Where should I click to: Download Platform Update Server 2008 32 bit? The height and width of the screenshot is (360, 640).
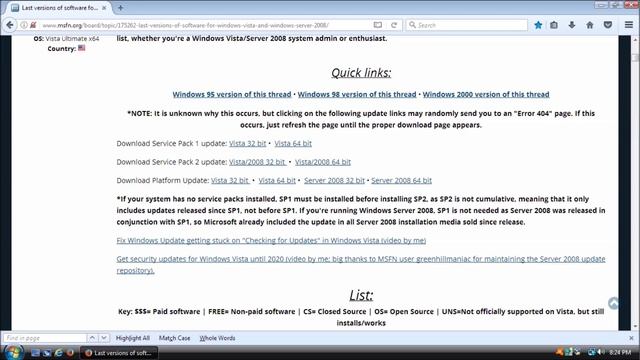pyautogui.click(x=334, y=180)
